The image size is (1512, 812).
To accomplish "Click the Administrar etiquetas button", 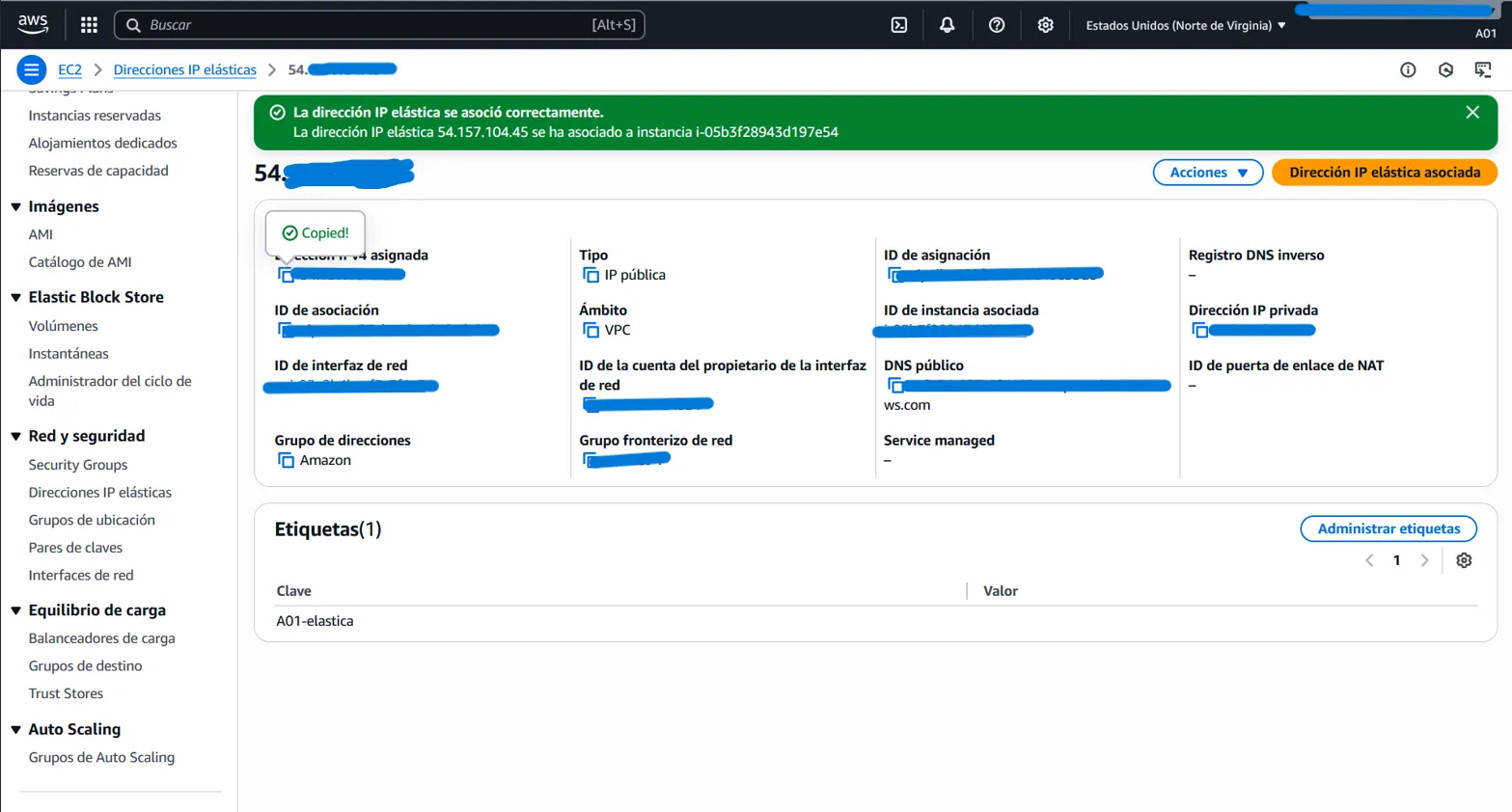I will tap(1388, 528).
